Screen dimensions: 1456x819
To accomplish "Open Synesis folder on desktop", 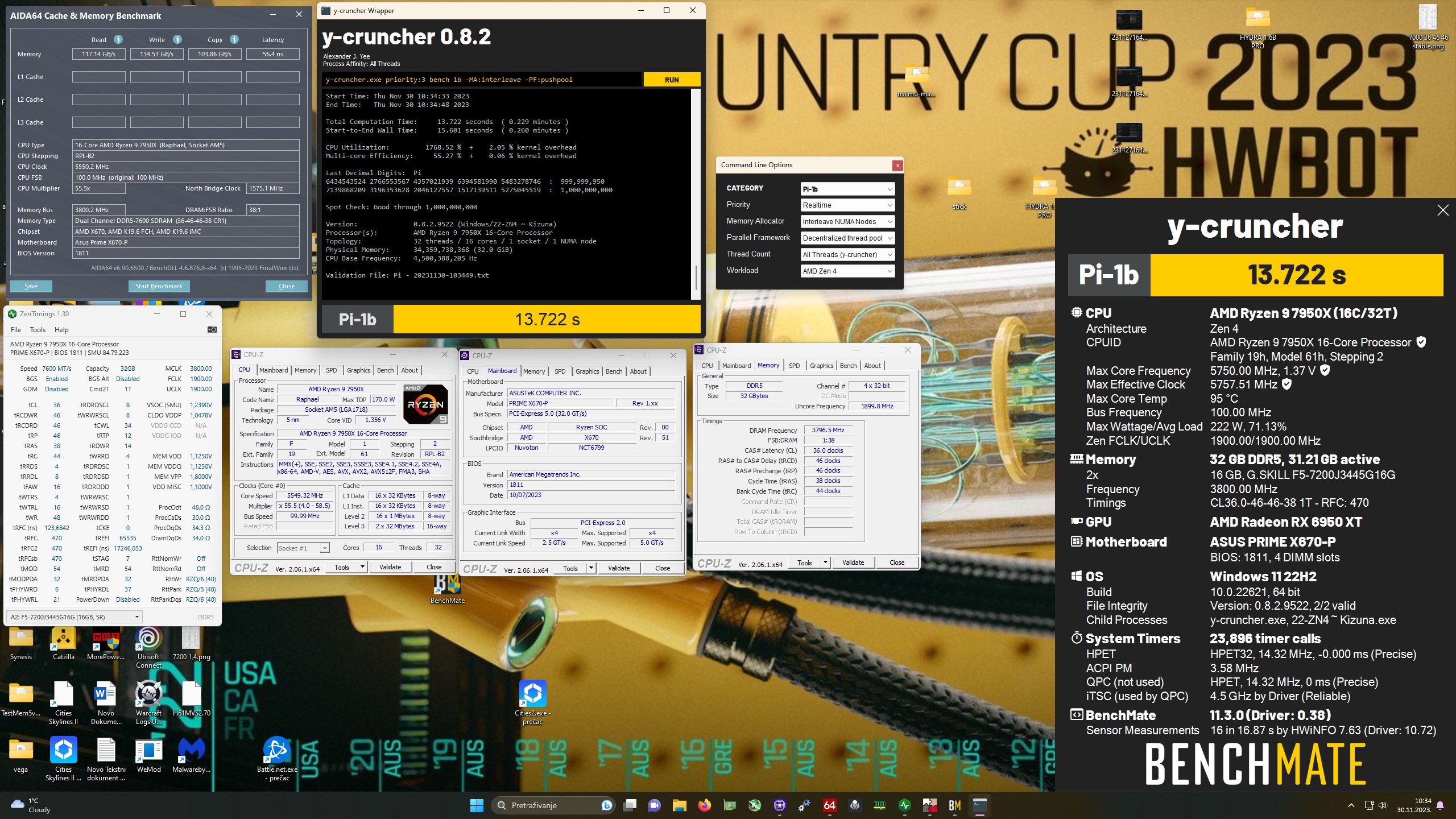I will [x=21, y=644].
